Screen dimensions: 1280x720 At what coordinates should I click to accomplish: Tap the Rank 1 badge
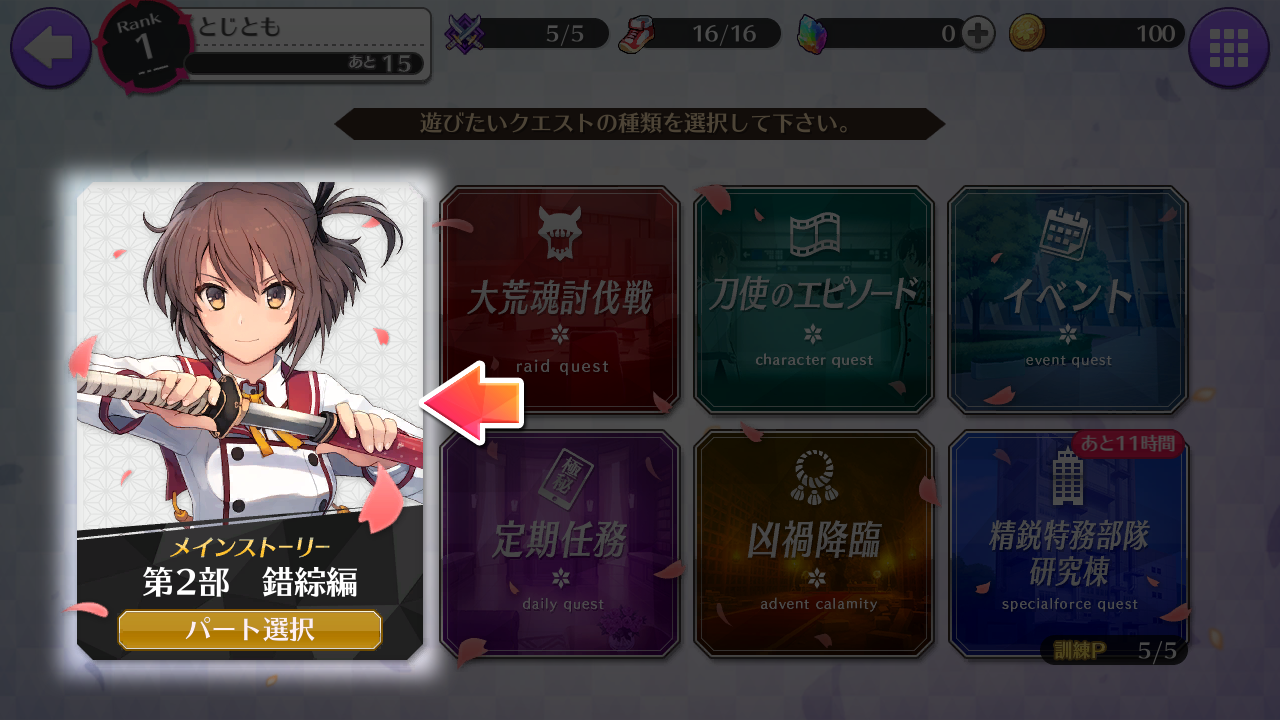(146, 45)
